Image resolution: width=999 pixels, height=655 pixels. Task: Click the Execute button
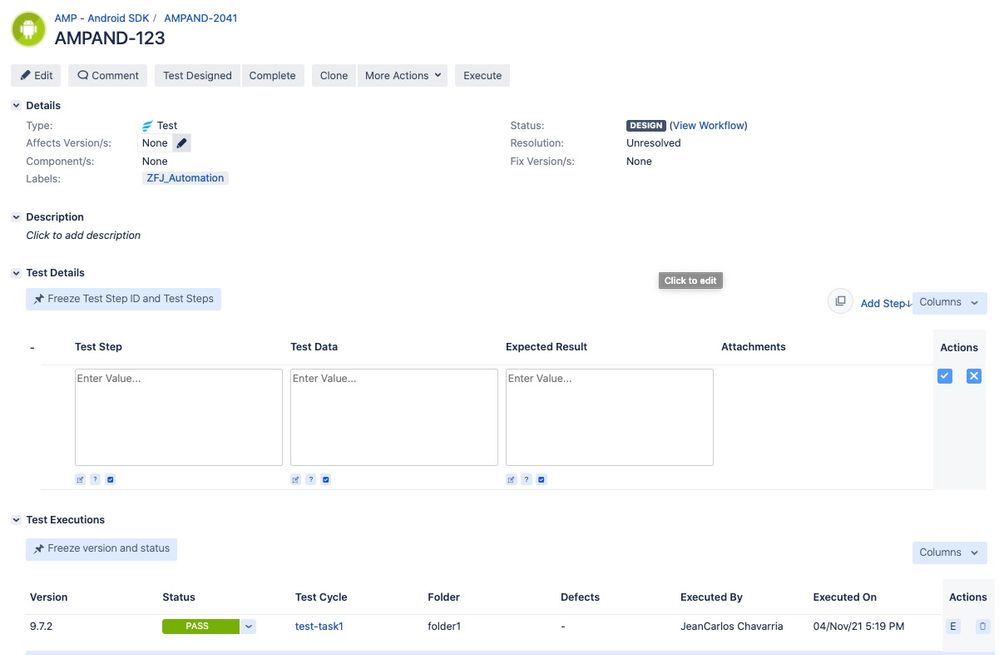(482, 75)
